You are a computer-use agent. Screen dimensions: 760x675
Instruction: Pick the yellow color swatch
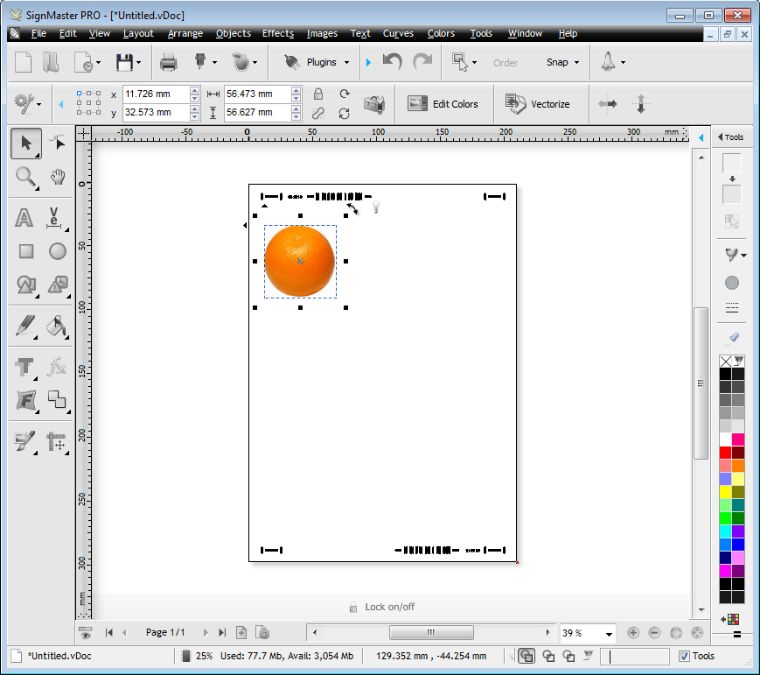point(726,492)
